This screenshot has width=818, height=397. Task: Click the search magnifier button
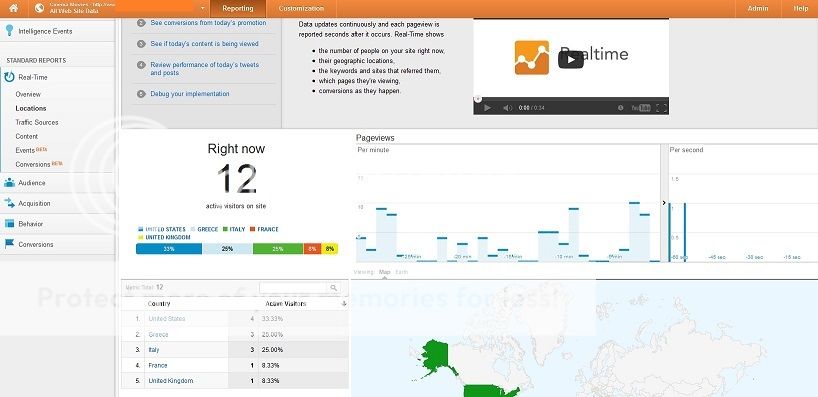334,288
